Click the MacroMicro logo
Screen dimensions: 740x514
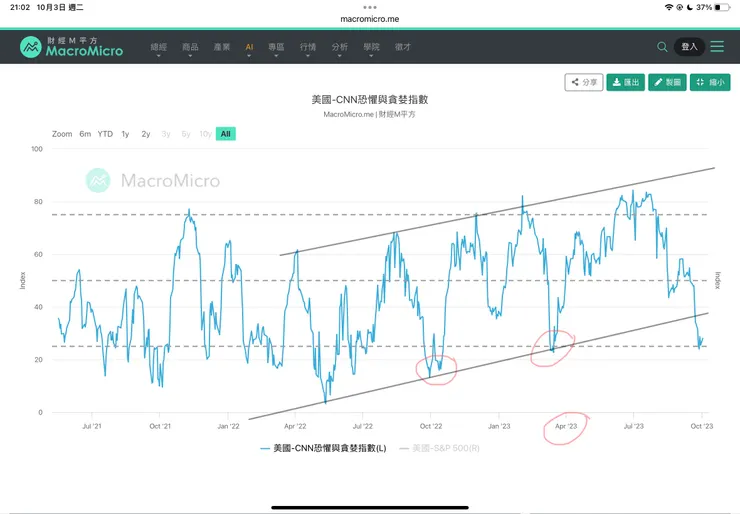pos(72,47)
